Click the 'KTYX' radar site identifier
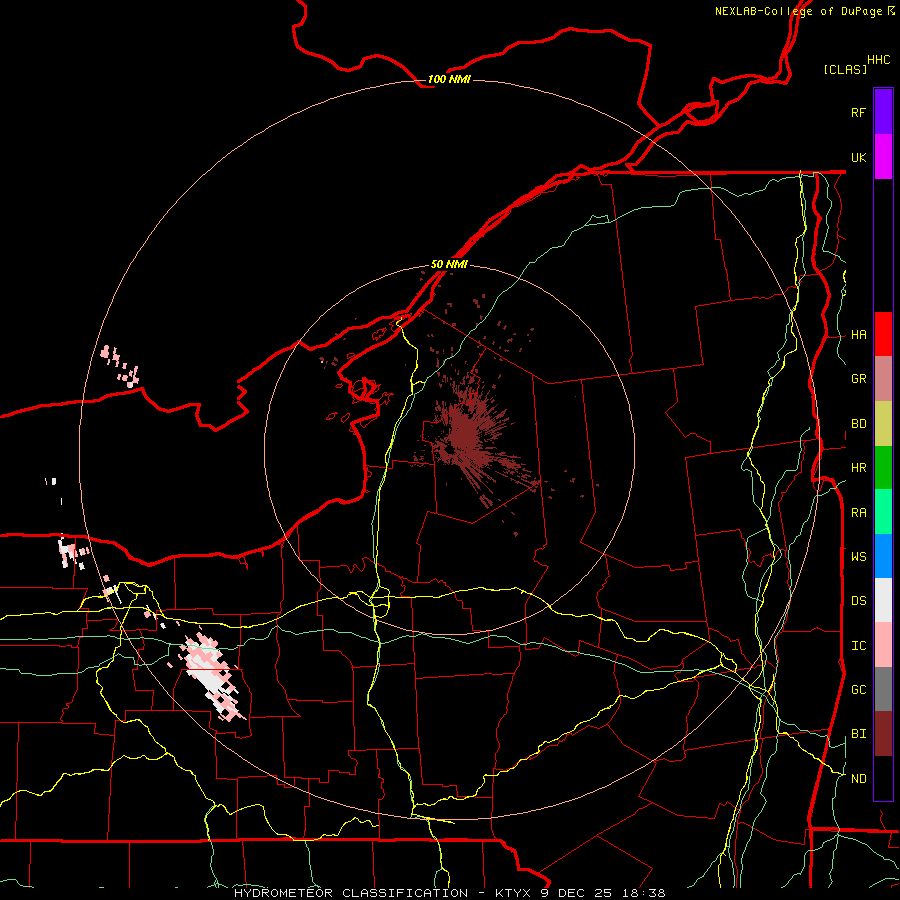900x900 pixels. click(513, 893)
